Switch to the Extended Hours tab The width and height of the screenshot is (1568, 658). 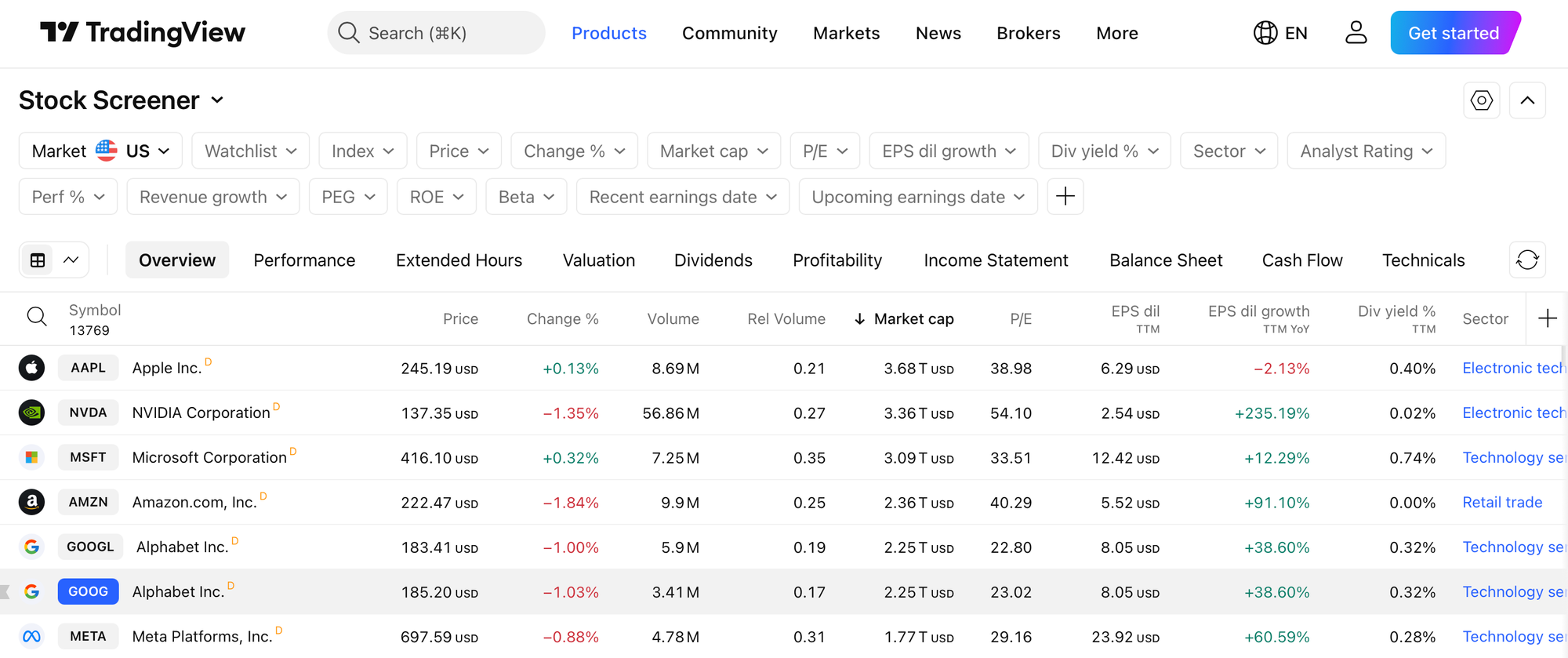459,260
